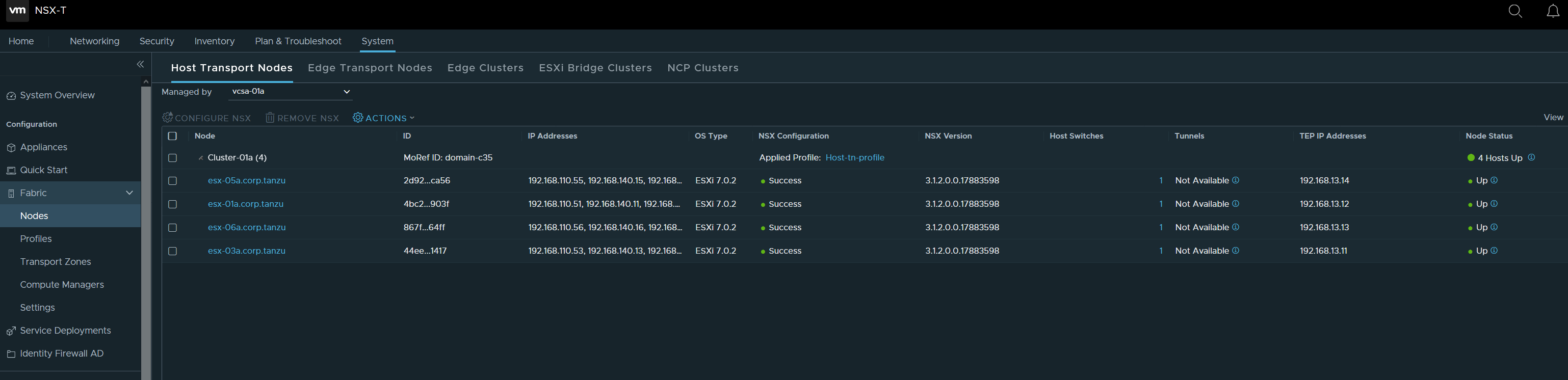The image size is (1568, 380).
Task: Click info icon beside 4 Hosts Up
Action: point(1531,157)
